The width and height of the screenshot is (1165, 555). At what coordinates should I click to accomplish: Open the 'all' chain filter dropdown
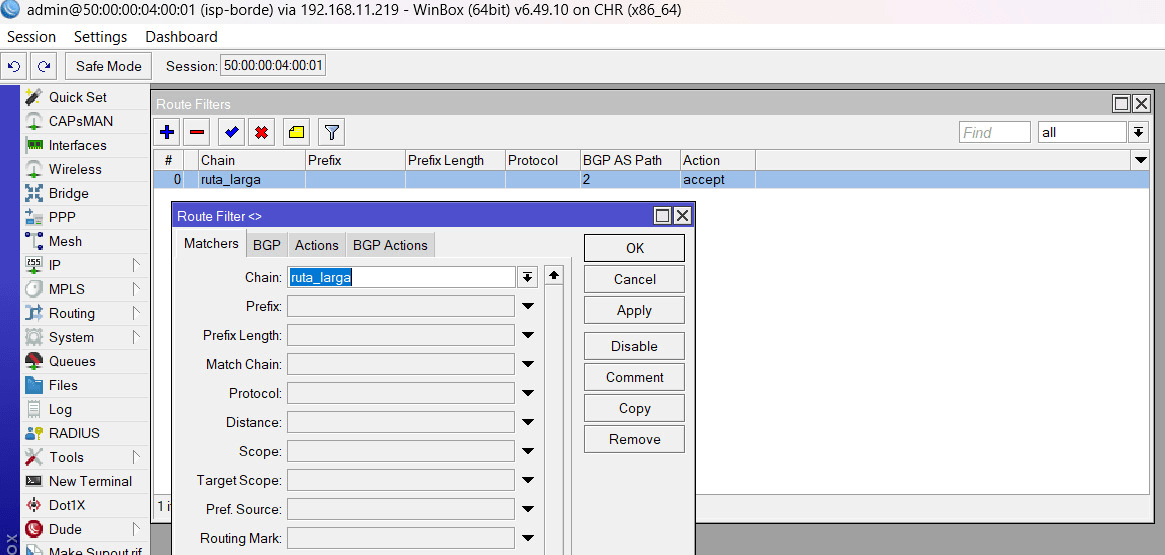tap(1138, 132)
